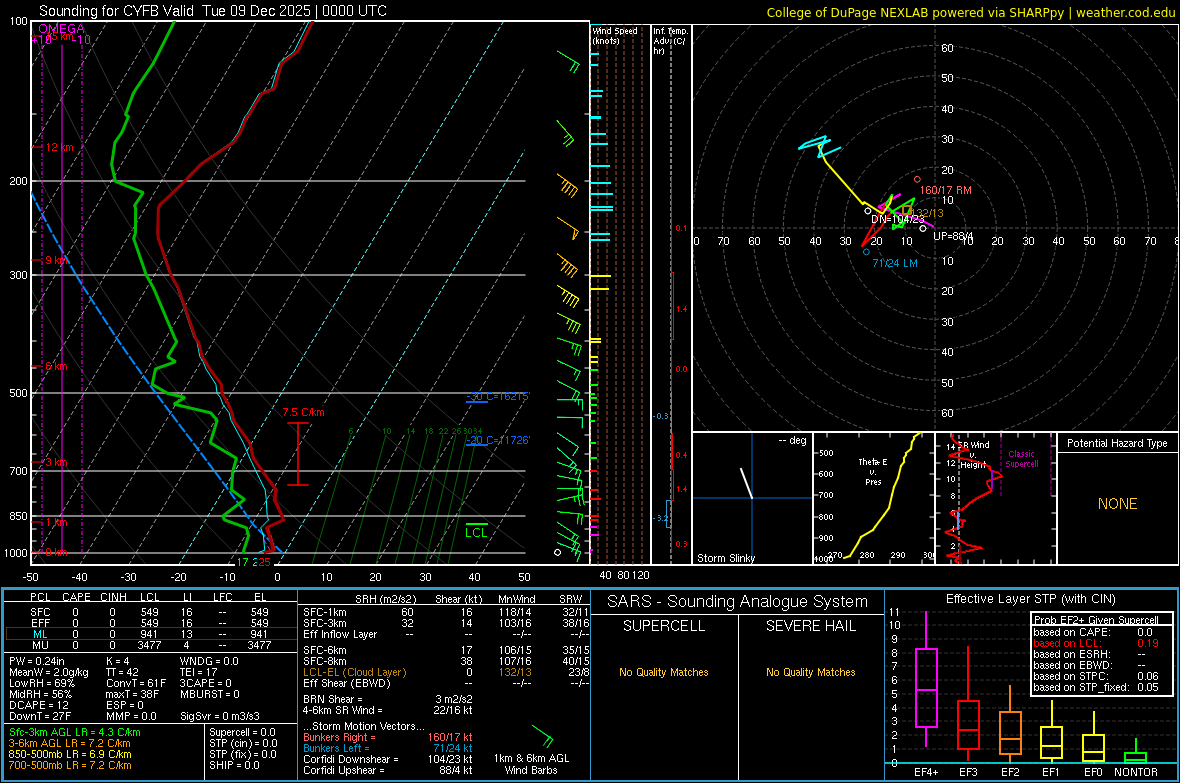Click the sounding title for CYFB
This screenshot has width=1180, height=783.
213,11
